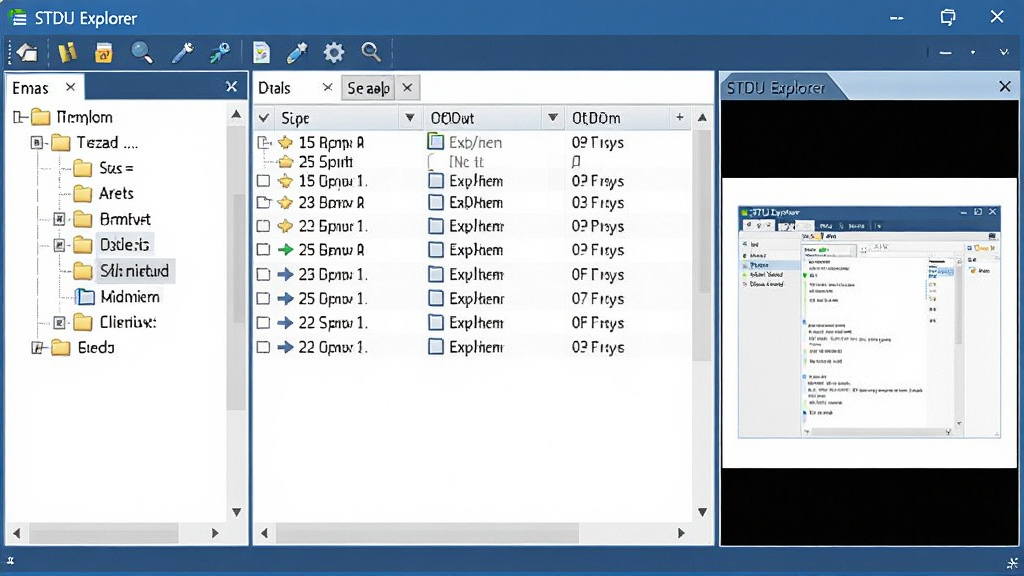Expand the Clientiux folder node

pos(59,323)
